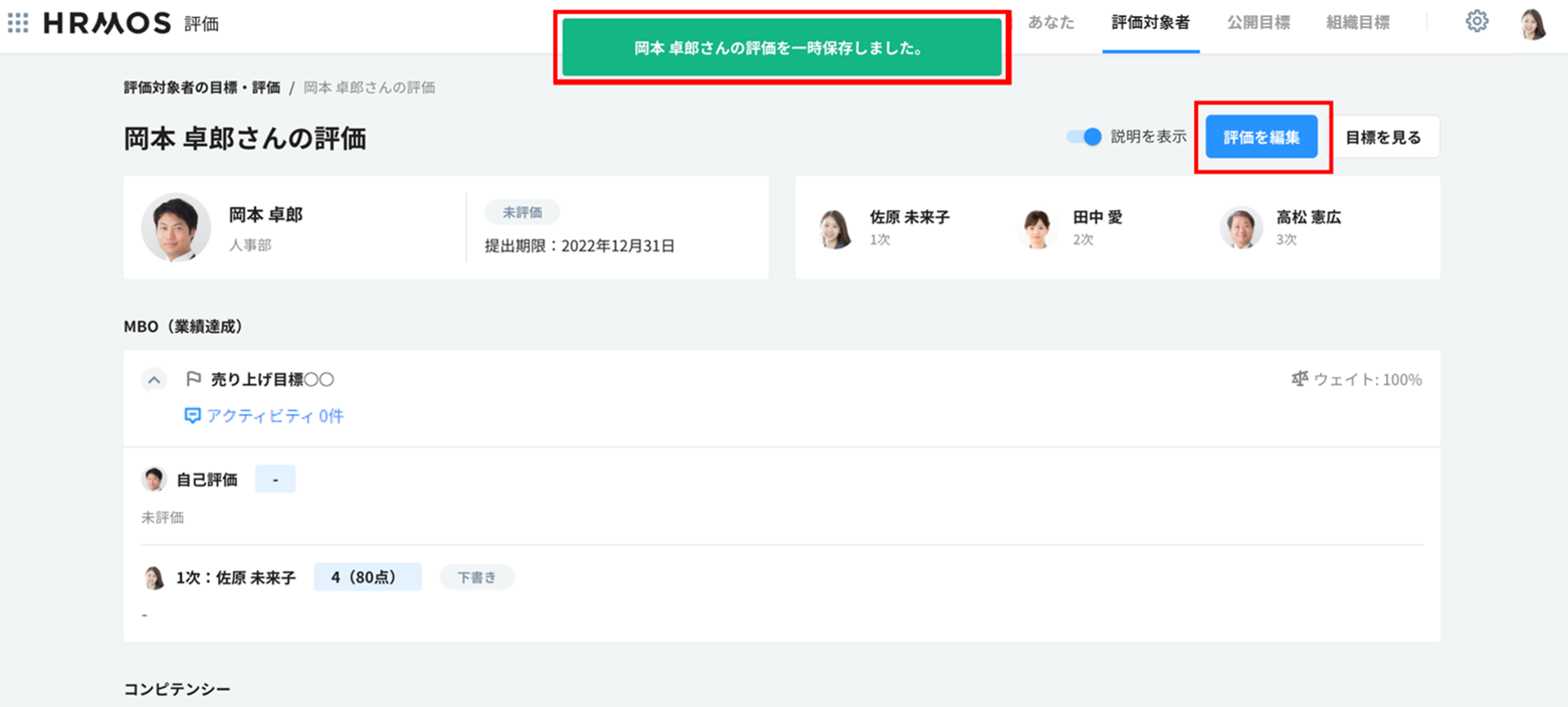Viewport: 1568px width, 707px height.
Task: Click 岡本 卓郎's profile photo
Action: pos(176,228)
